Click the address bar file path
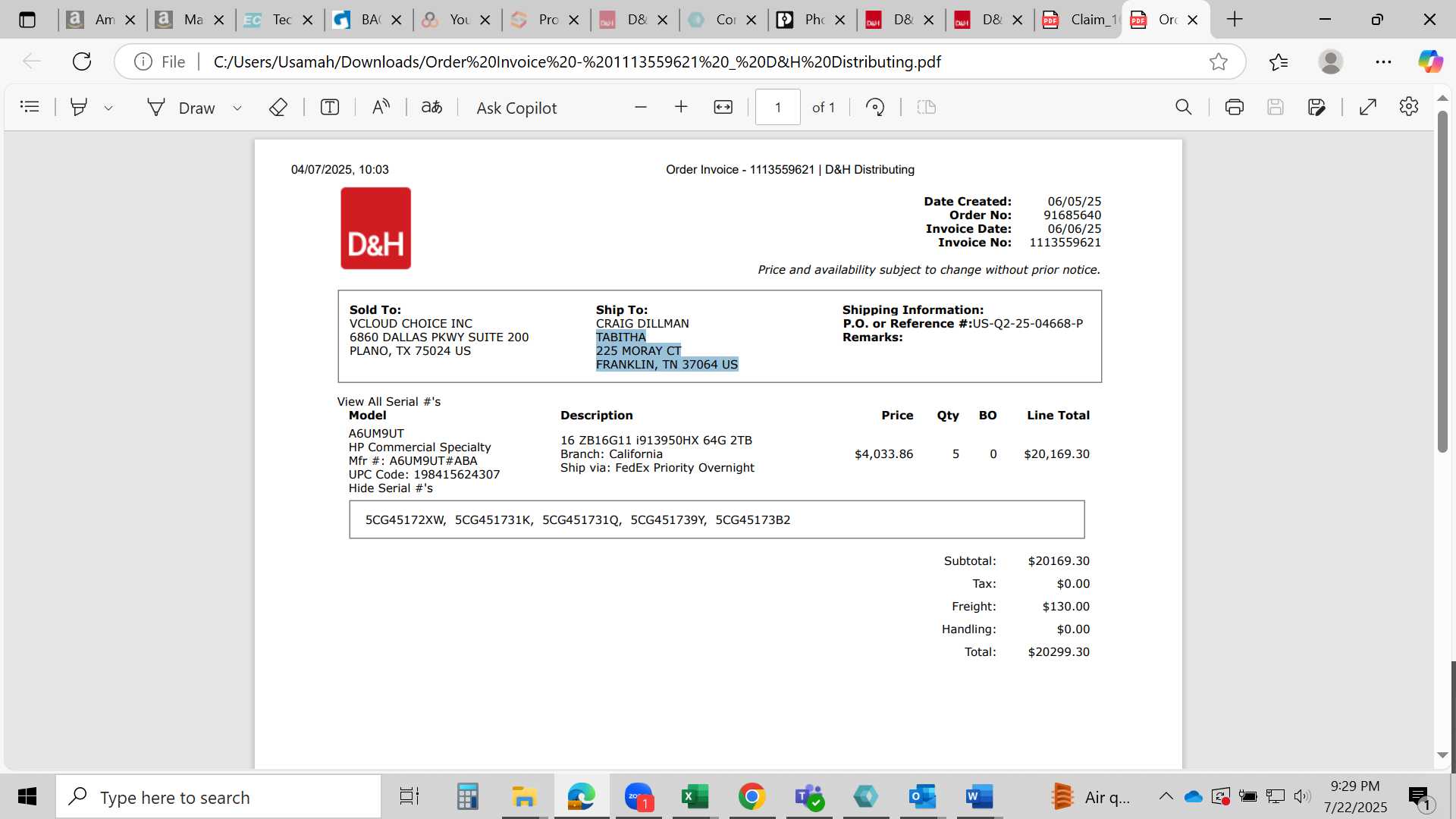Image resolution: width=1456 pixels, height=819 pixels. click(x=576, y=61)
